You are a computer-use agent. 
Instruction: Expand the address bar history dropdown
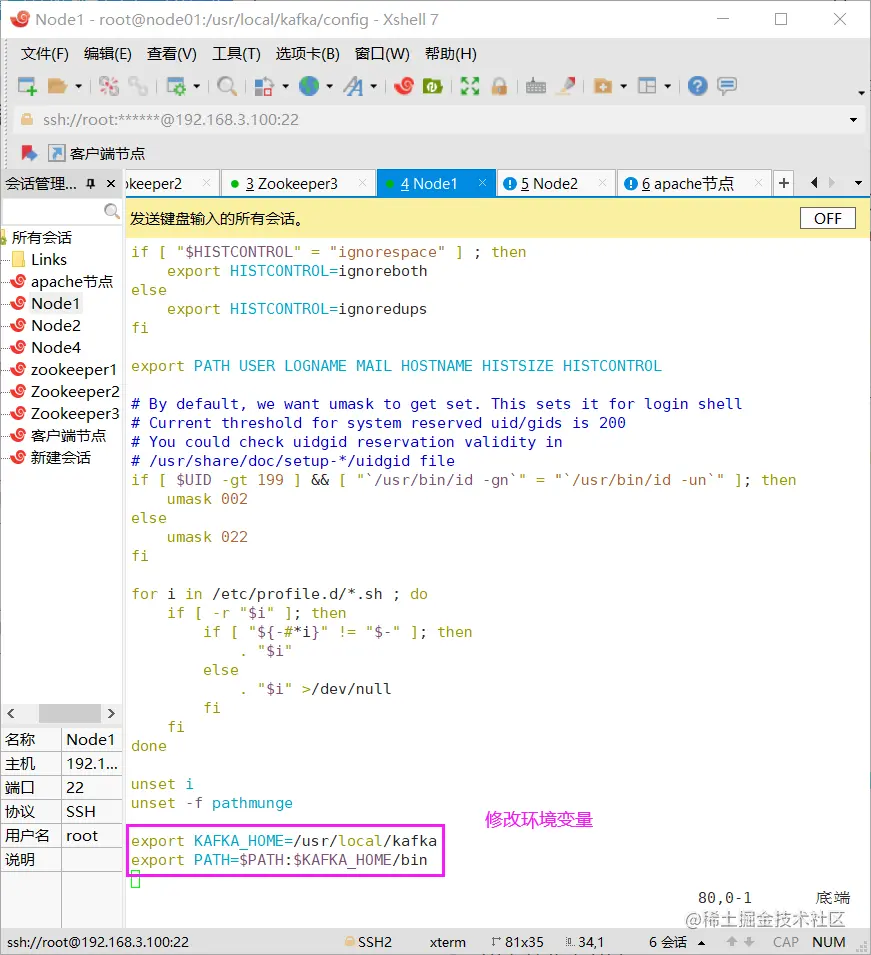click(x=853, y=120)
